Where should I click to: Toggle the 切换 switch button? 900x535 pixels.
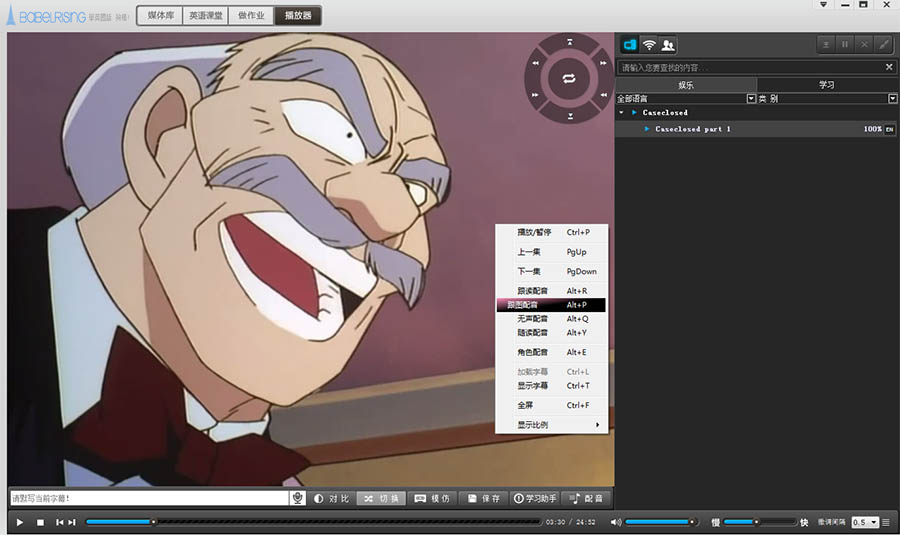382,499
